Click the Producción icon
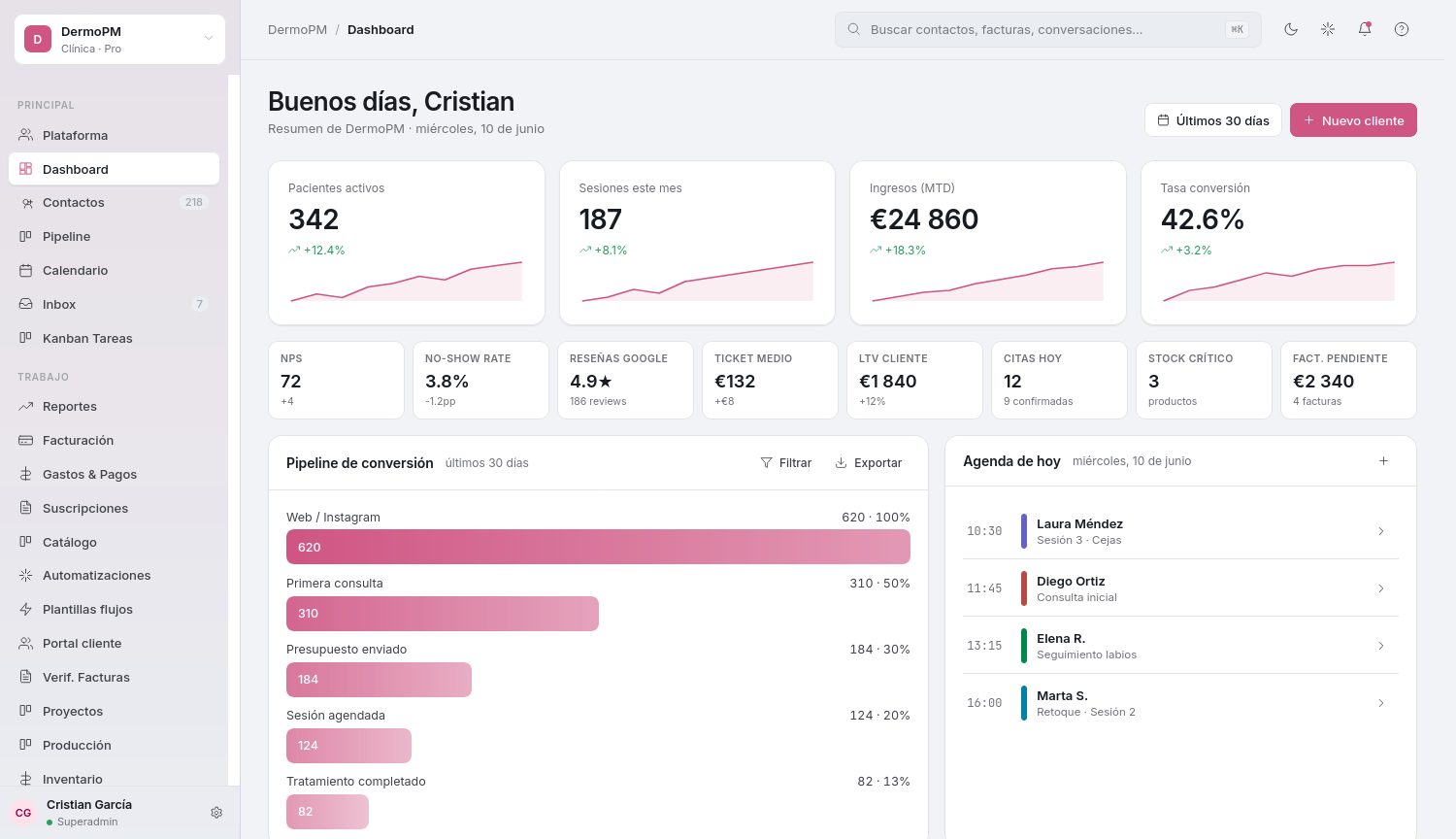1456x839 pixels. 26,745
